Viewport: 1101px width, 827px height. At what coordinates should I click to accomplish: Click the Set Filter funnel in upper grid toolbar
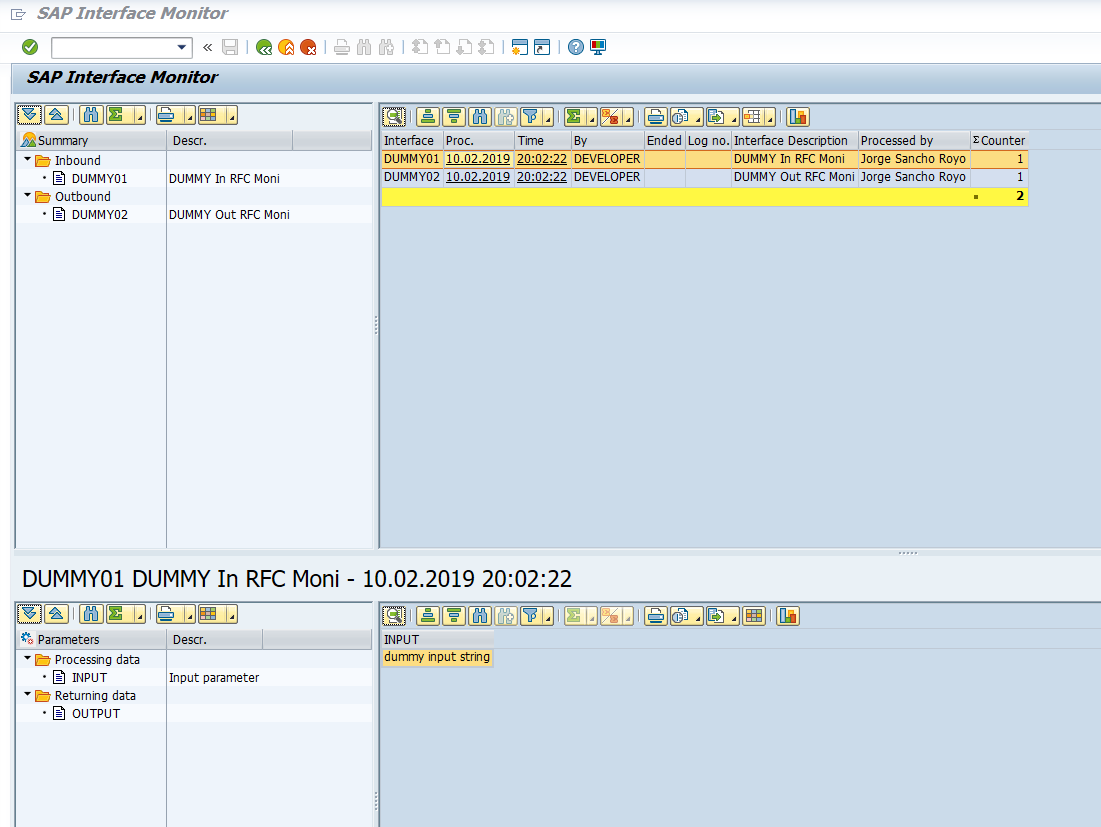tap(530, 117)
